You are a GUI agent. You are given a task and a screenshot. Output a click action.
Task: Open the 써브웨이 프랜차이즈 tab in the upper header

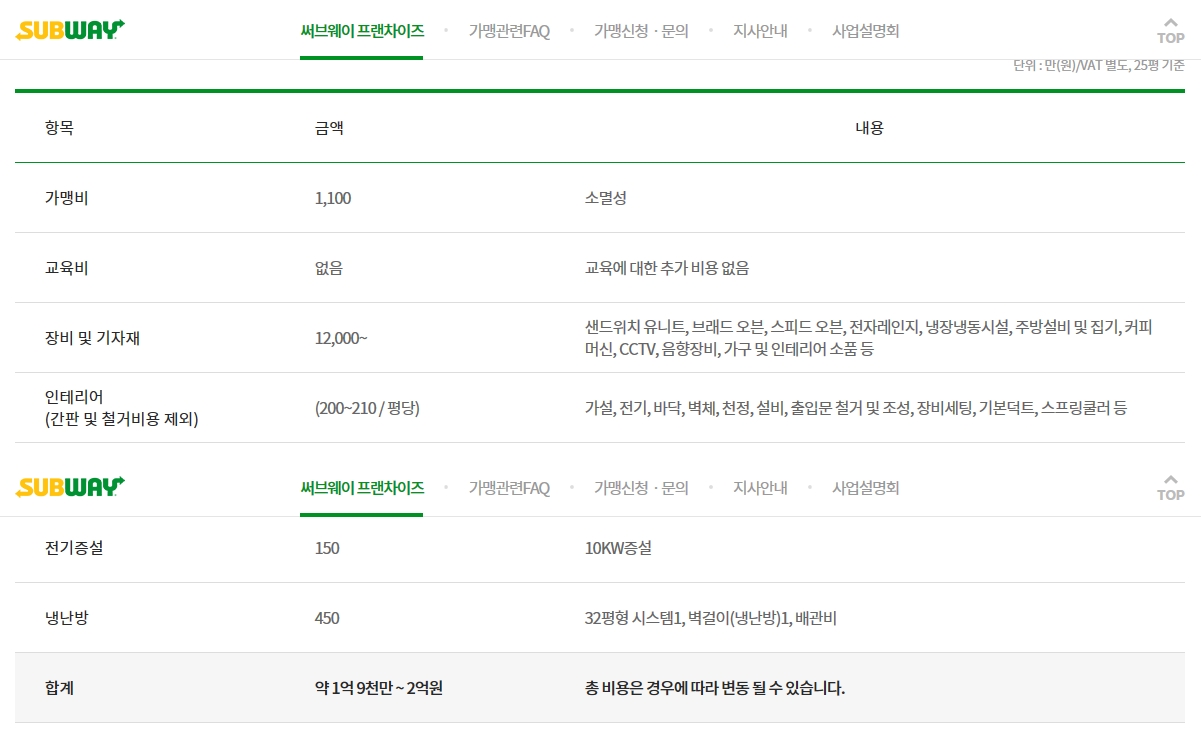362,31
